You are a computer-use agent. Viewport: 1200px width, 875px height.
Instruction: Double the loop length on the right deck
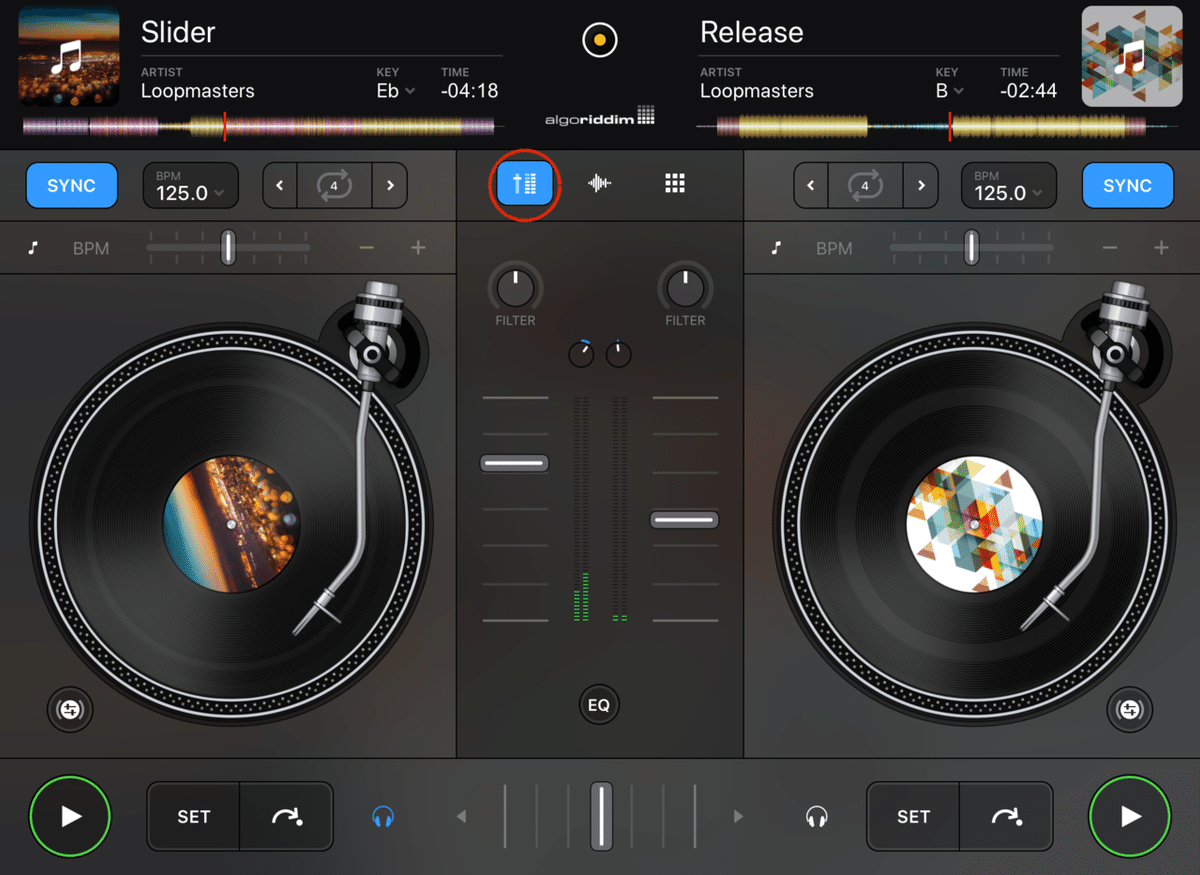[921, 186]
